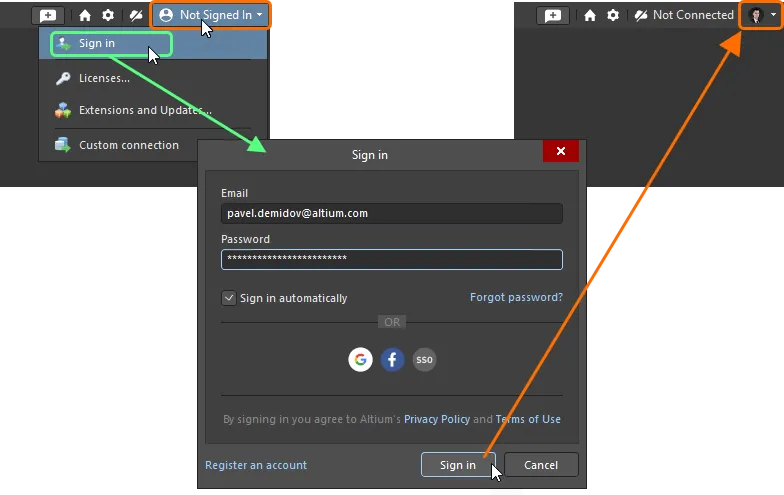Open the Privacy Policy link
This screenshot has width=784, height=495.
437,419
